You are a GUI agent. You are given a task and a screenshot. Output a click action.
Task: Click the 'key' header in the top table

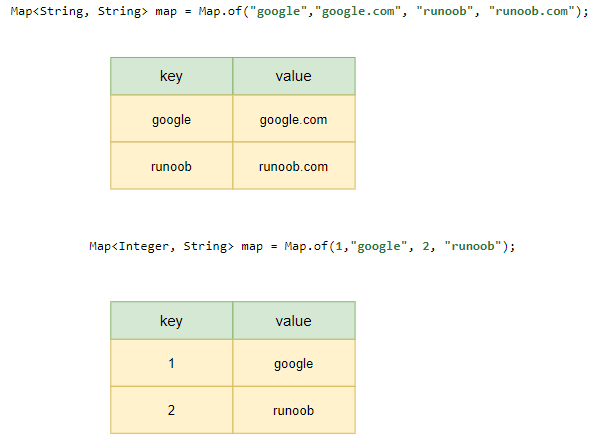172,76
